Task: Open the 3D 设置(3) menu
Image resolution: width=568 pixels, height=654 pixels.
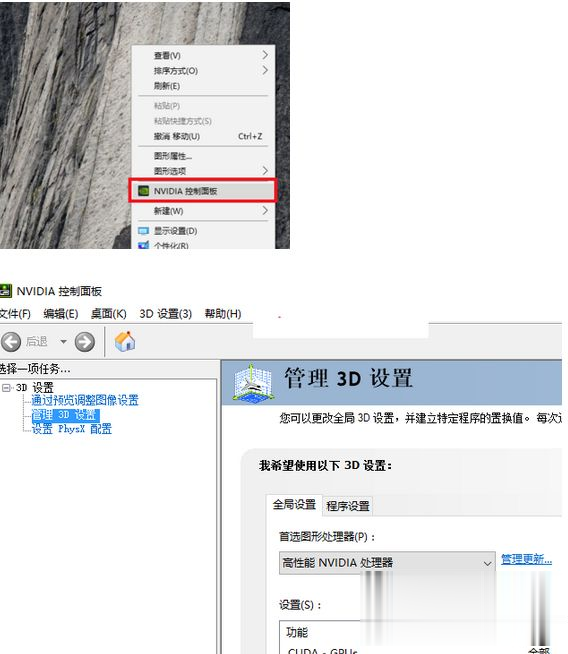Action: click(166, 314)
